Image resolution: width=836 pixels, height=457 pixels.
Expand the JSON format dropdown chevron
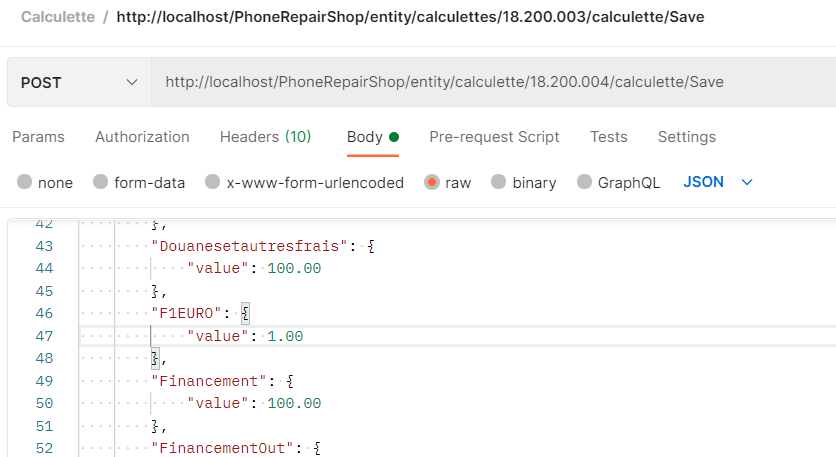[747, 182]
